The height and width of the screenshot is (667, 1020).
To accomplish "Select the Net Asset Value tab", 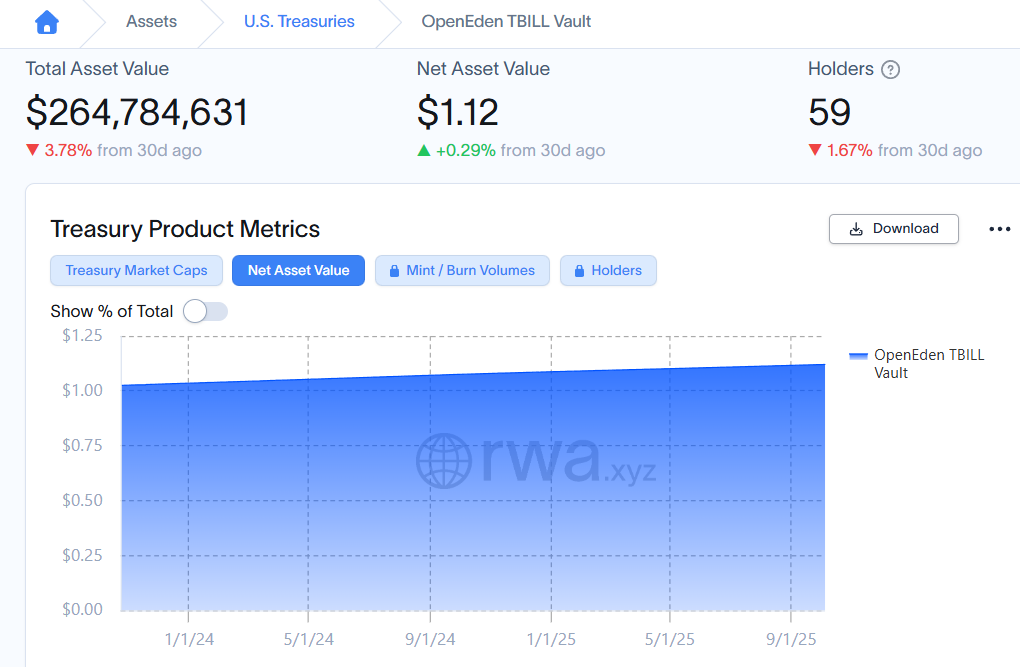I will pyautogui.click(x=298, y=270).
